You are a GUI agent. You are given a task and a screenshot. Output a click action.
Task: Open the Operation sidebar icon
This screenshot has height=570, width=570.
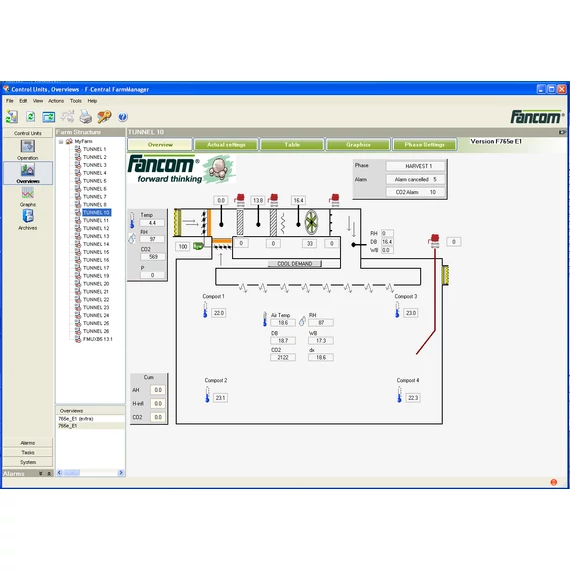(28, 146)
